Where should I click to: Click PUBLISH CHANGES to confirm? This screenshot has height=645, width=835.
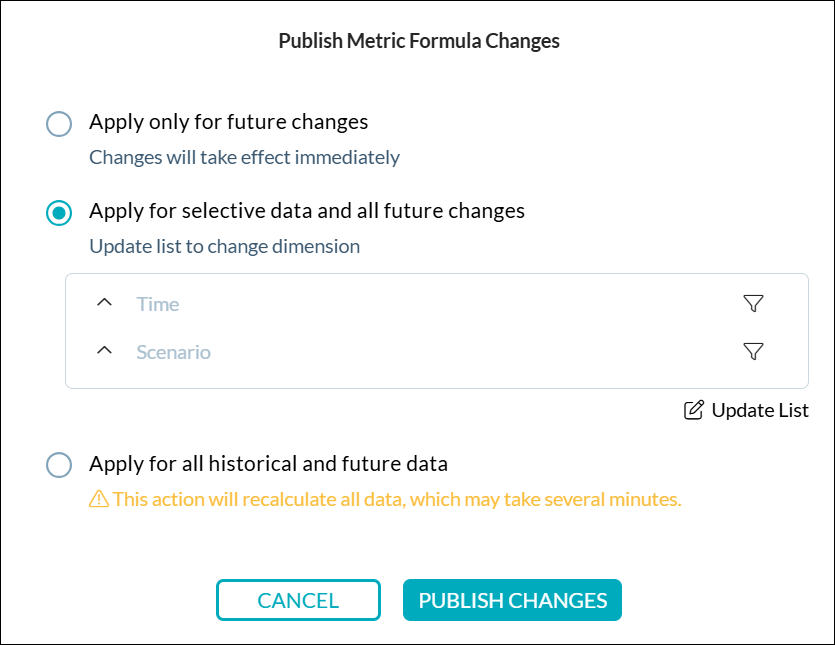tap(512, 600)
